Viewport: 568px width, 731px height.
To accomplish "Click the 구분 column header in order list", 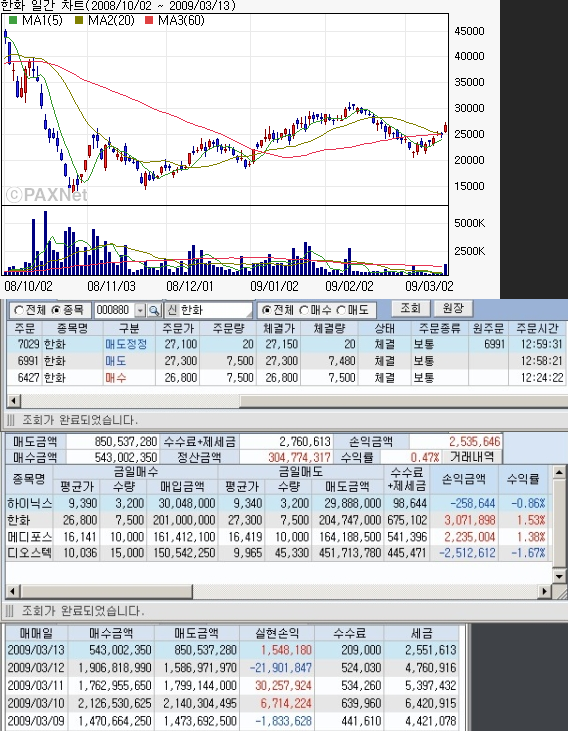I will pos(129,328).
